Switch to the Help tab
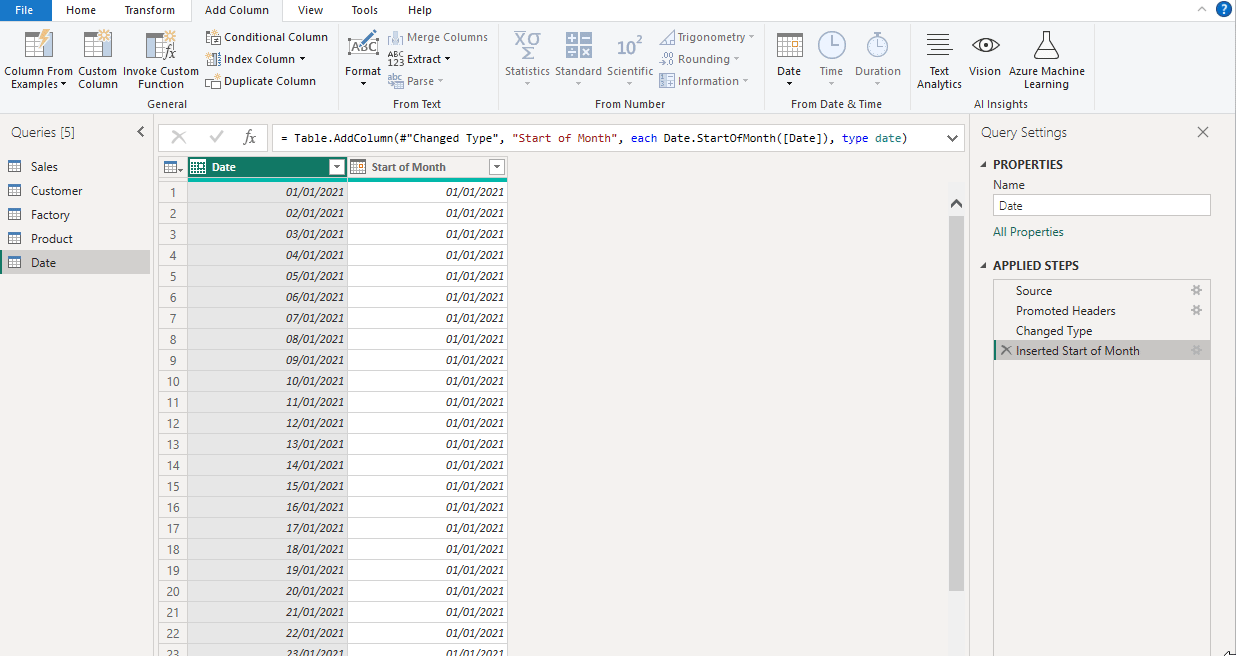The width and height of the screenshot is (1236, 656). pyautogui.click(x=420, y=10)
